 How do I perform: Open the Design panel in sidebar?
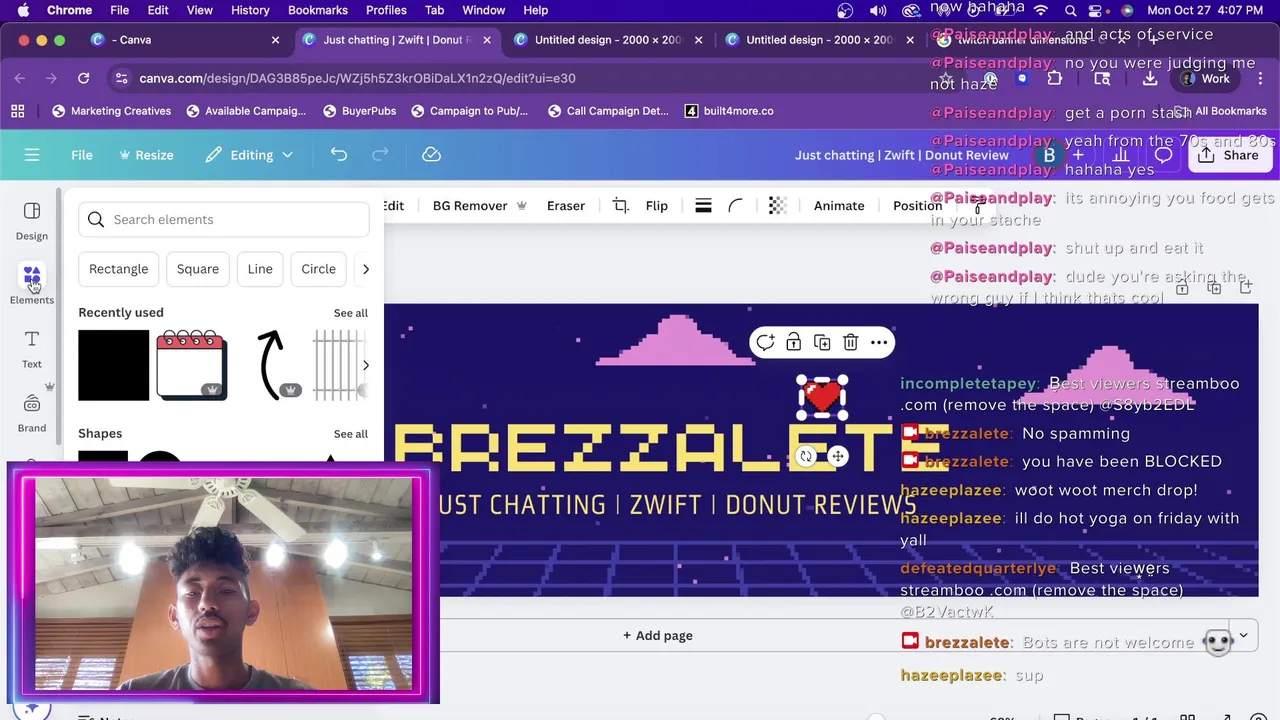pyautogui.click(x=32, y=221)
